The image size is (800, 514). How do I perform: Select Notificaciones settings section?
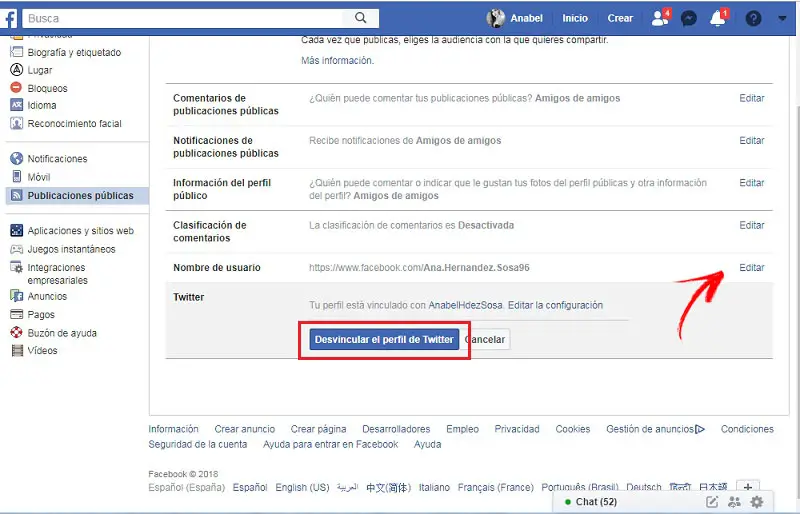click(57, 159)
